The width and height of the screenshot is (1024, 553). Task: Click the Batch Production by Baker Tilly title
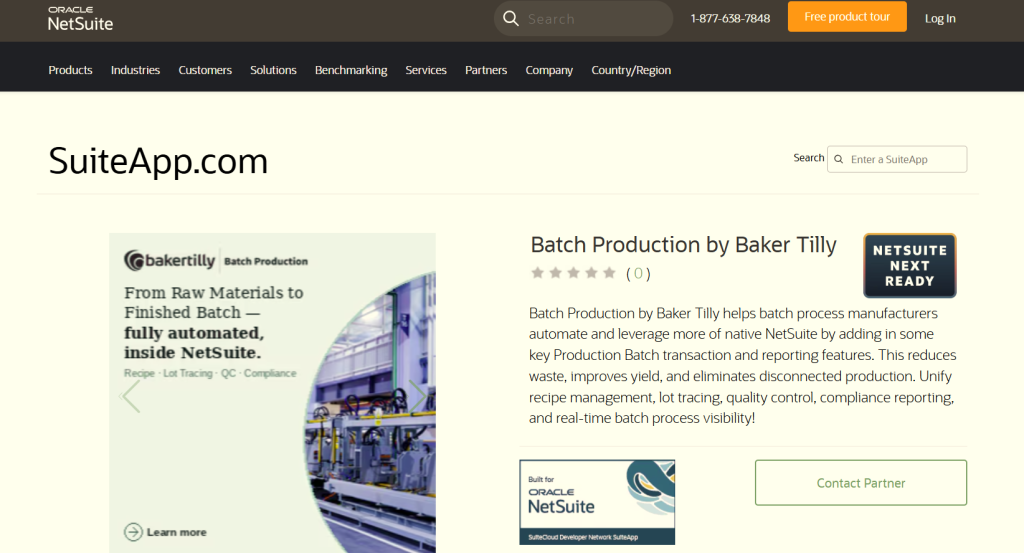683,245
